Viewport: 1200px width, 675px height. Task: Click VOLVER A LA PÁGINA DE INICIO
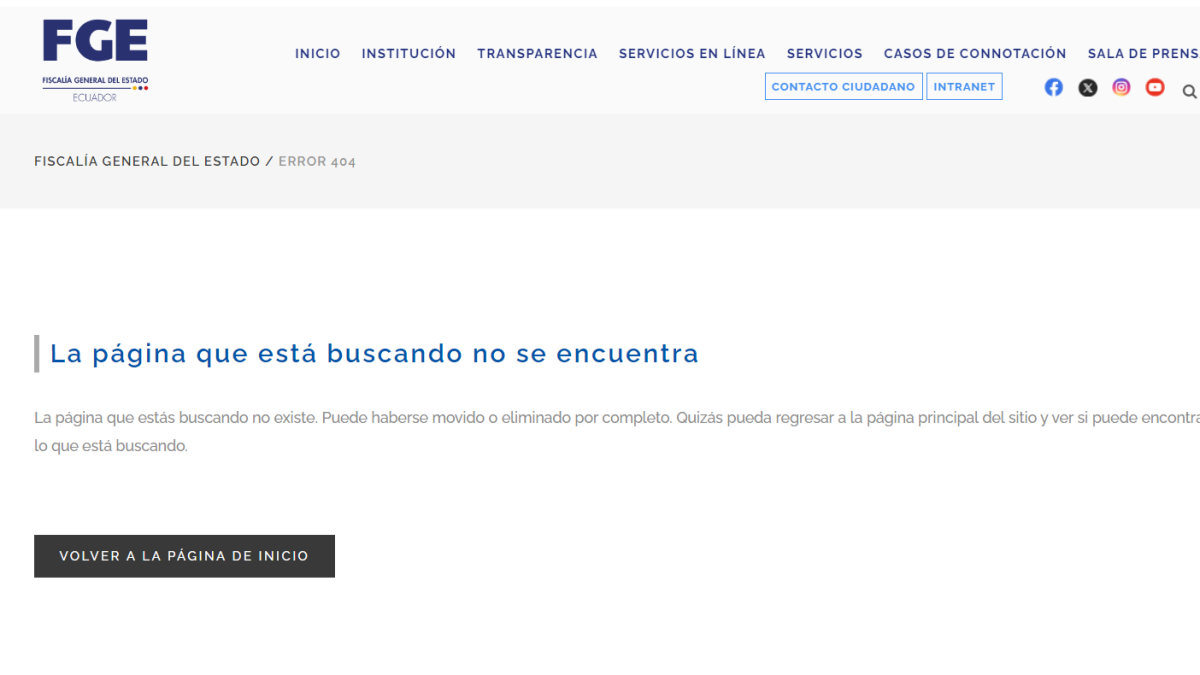[x=184, y=555]
